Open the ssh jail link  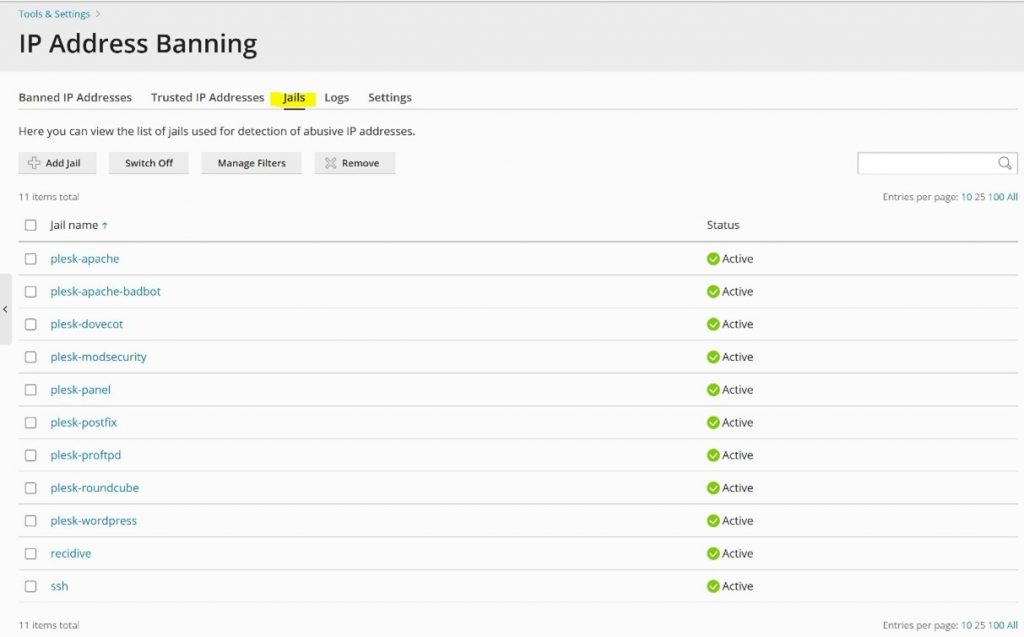tap(59, 586)
